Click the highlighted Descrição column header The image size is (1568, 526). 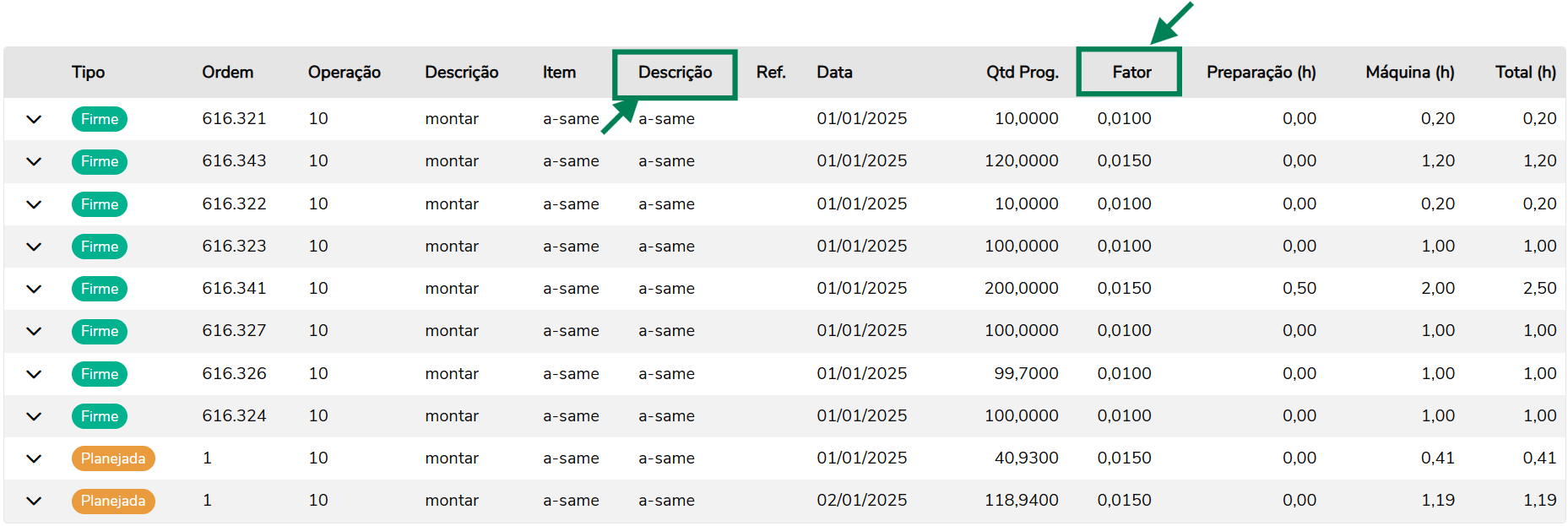(x=675, y=73)
